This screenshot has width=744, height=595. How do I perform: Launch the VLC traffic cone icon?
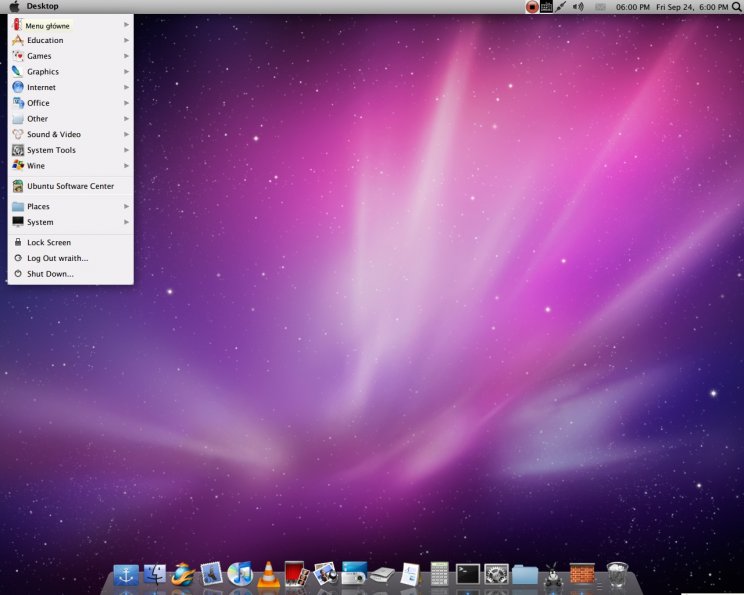click(x=268, y=574)
